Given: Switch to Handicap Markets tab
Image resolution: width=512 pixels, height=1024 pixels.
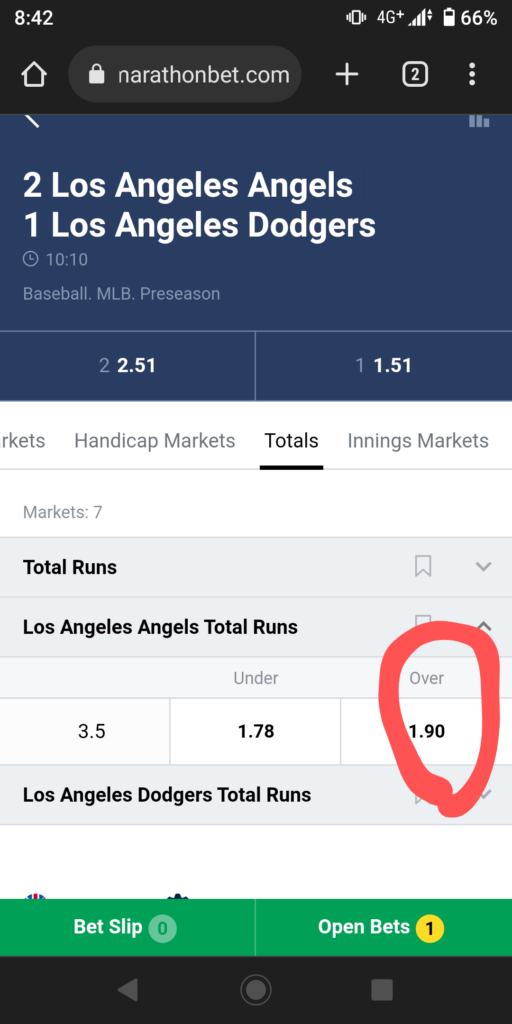Looking at the screenshot, I should [x=155, y=441].
